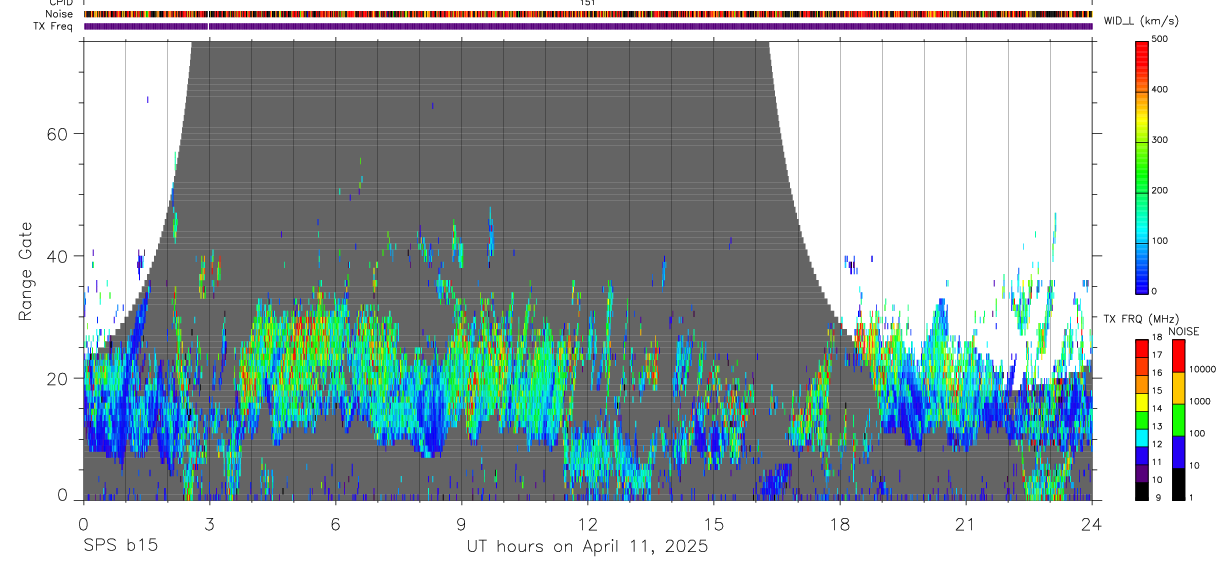Click the purple TX Freq strip above the plot
Viewport: 1228px width, 567px height.
coord(588,26)
